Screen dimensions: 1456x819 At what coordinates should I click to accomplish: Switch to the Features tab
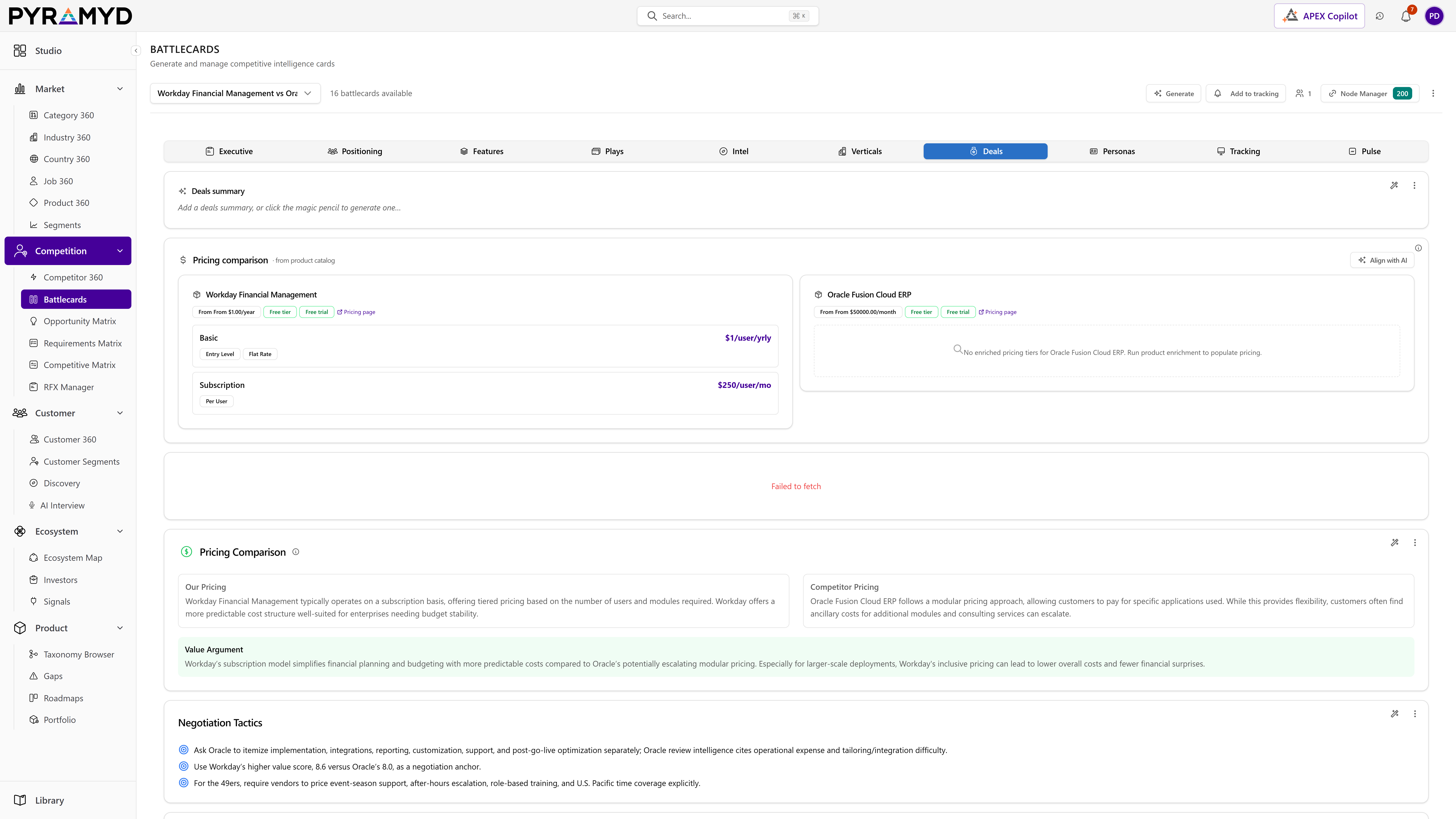(482, 151)
